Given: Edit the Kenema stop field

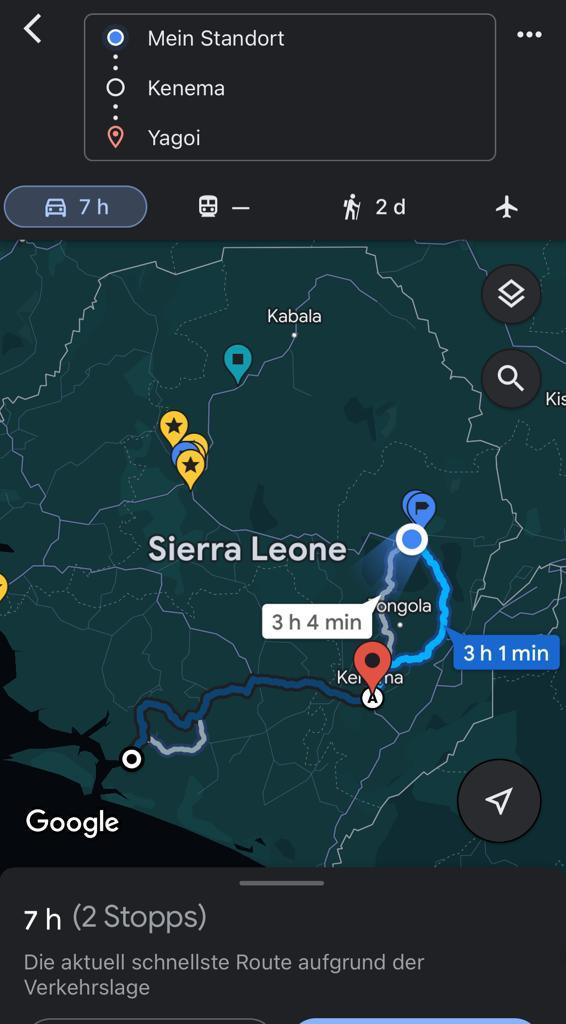Looking at the screenshot, I should pos(290,88).
